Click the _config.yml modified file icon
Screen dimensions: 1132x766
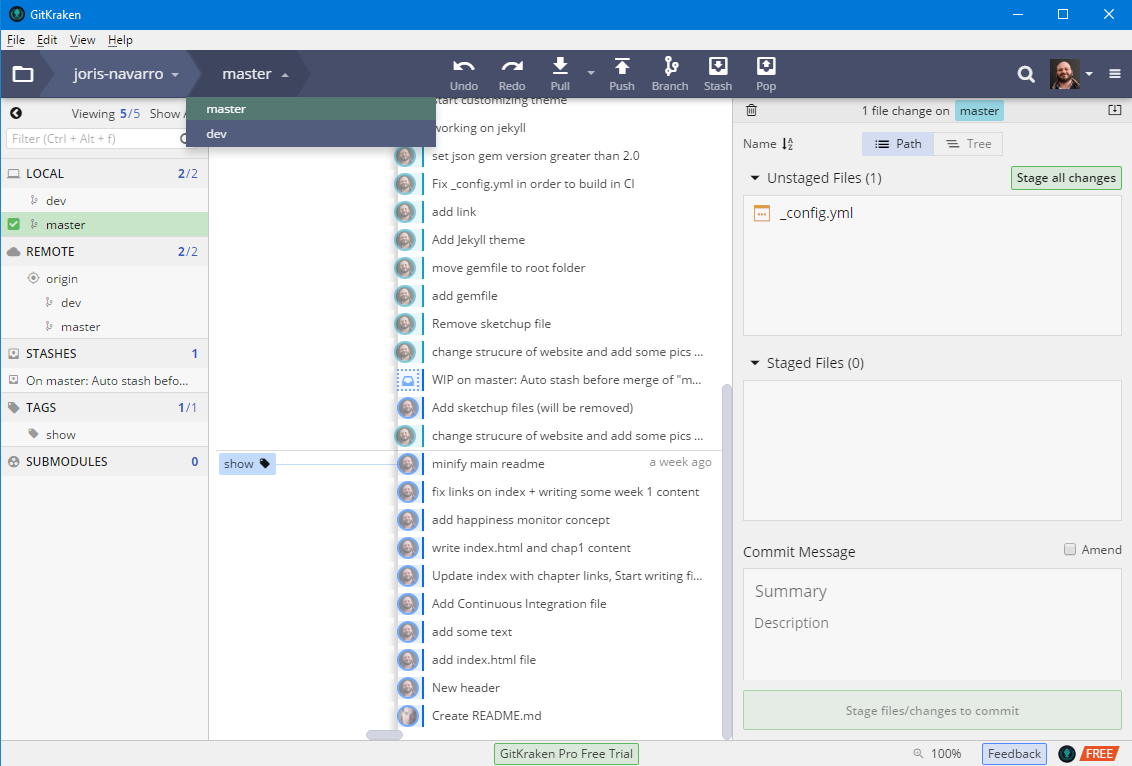[762, 213]
